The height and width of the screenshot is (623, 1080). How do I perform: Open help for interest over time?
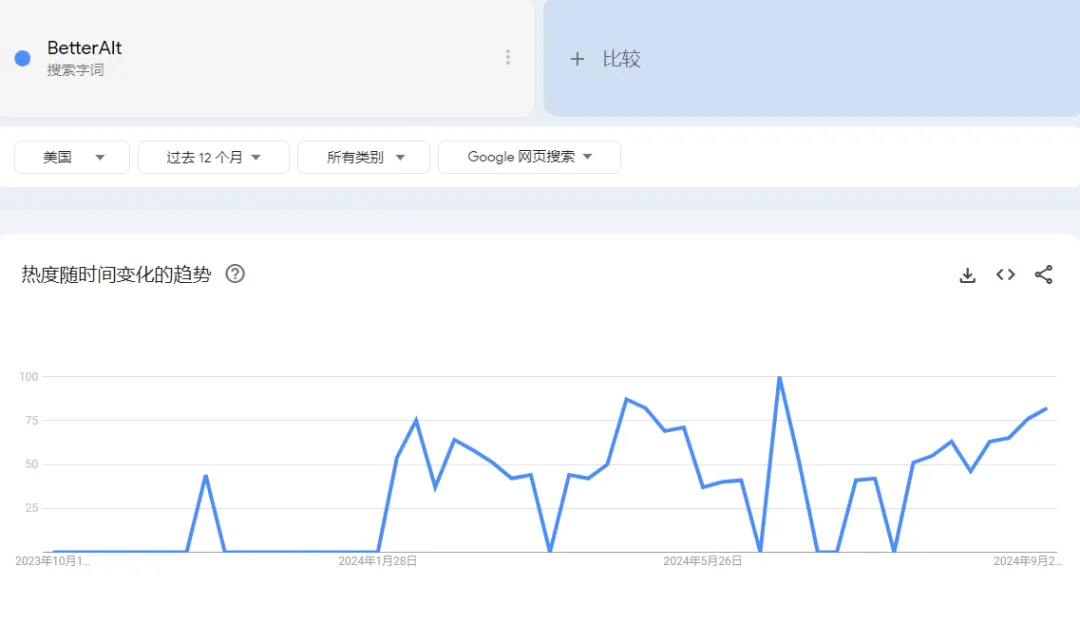click(x=235, y=274)
